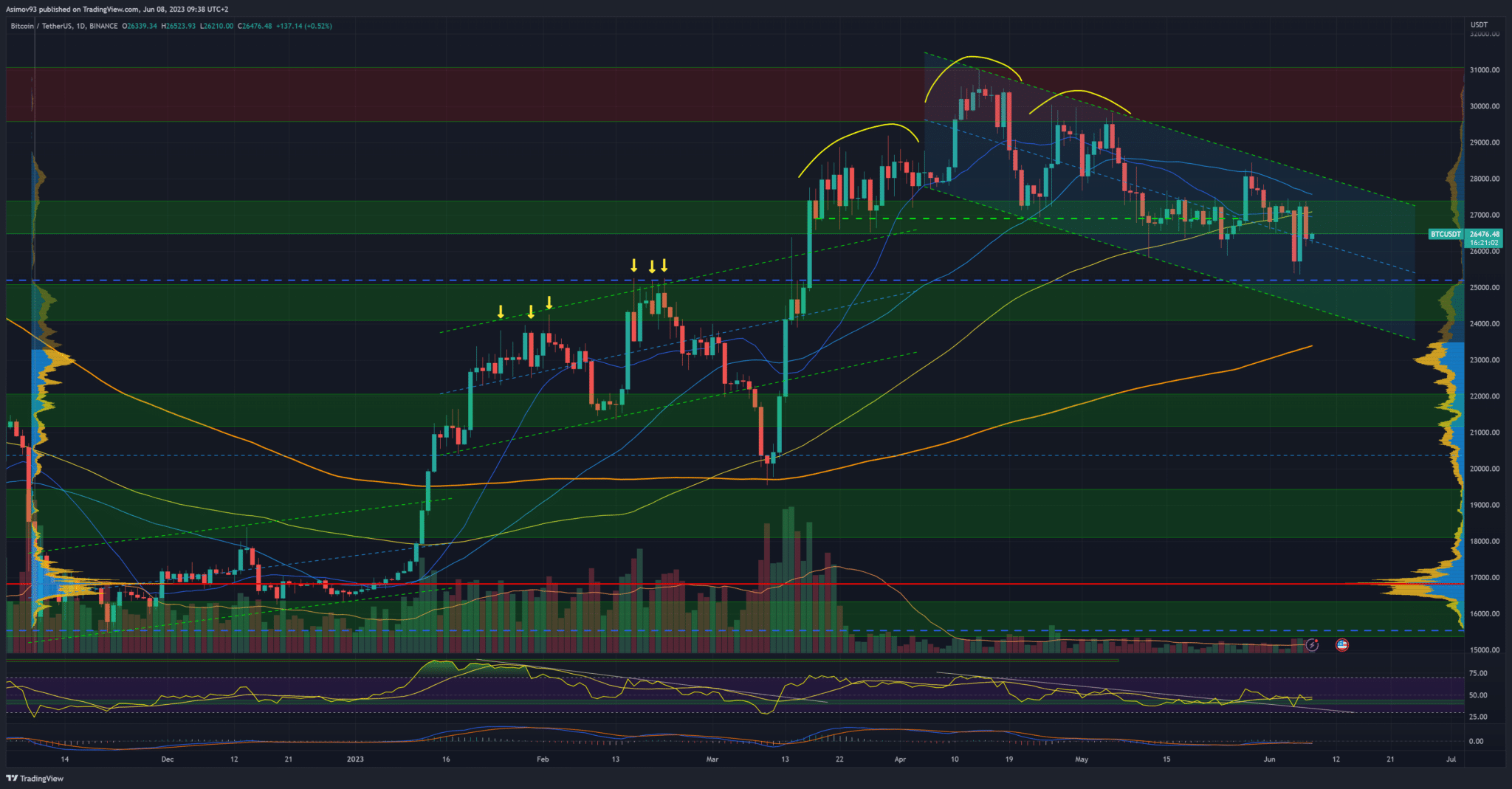Screen dimensions: 1512x789
Task: Click the Jul label on the time axis
Action: pos(1451,759)
